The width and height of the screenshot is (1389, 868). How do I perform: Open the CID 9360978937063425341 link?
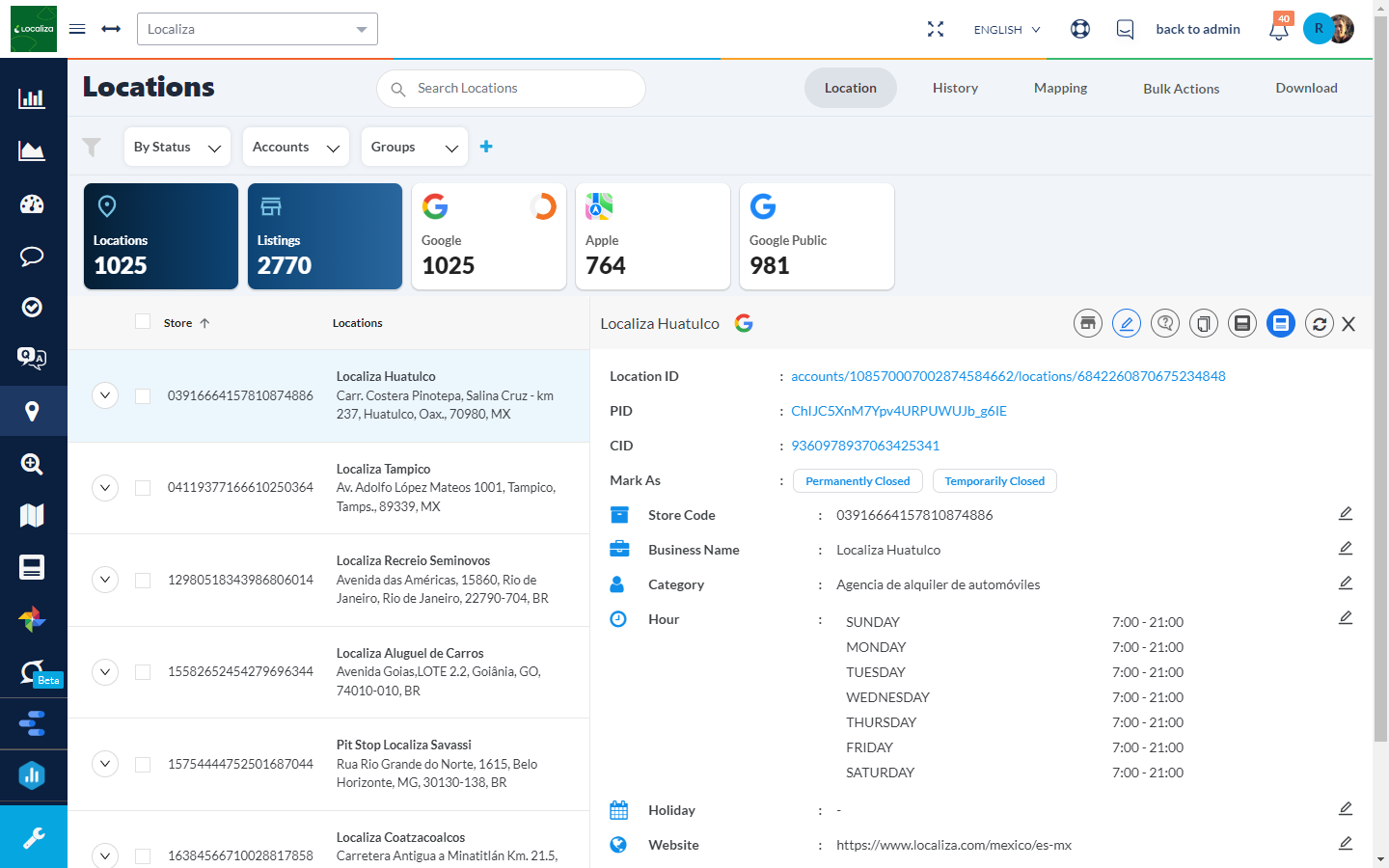tap(865, 446)
